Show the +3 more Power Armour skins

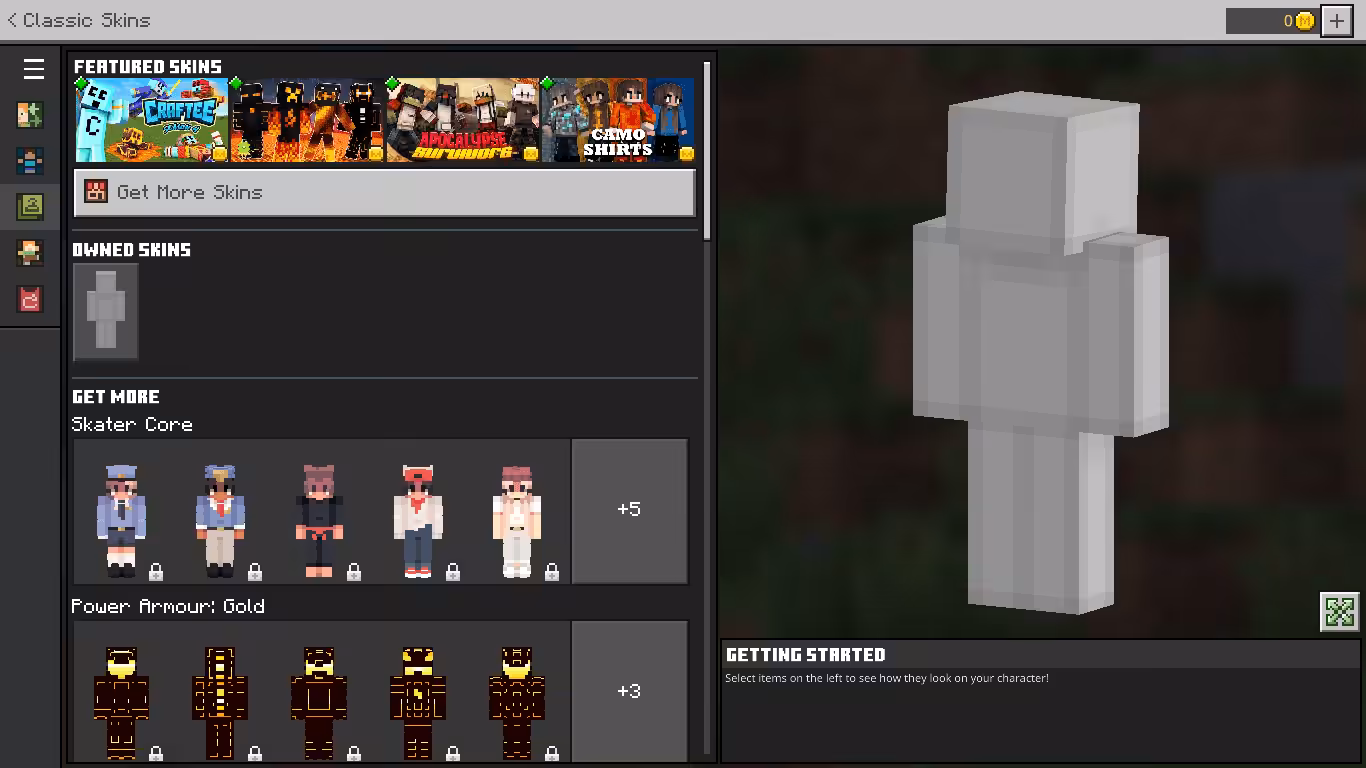click(x=629, y=691)
